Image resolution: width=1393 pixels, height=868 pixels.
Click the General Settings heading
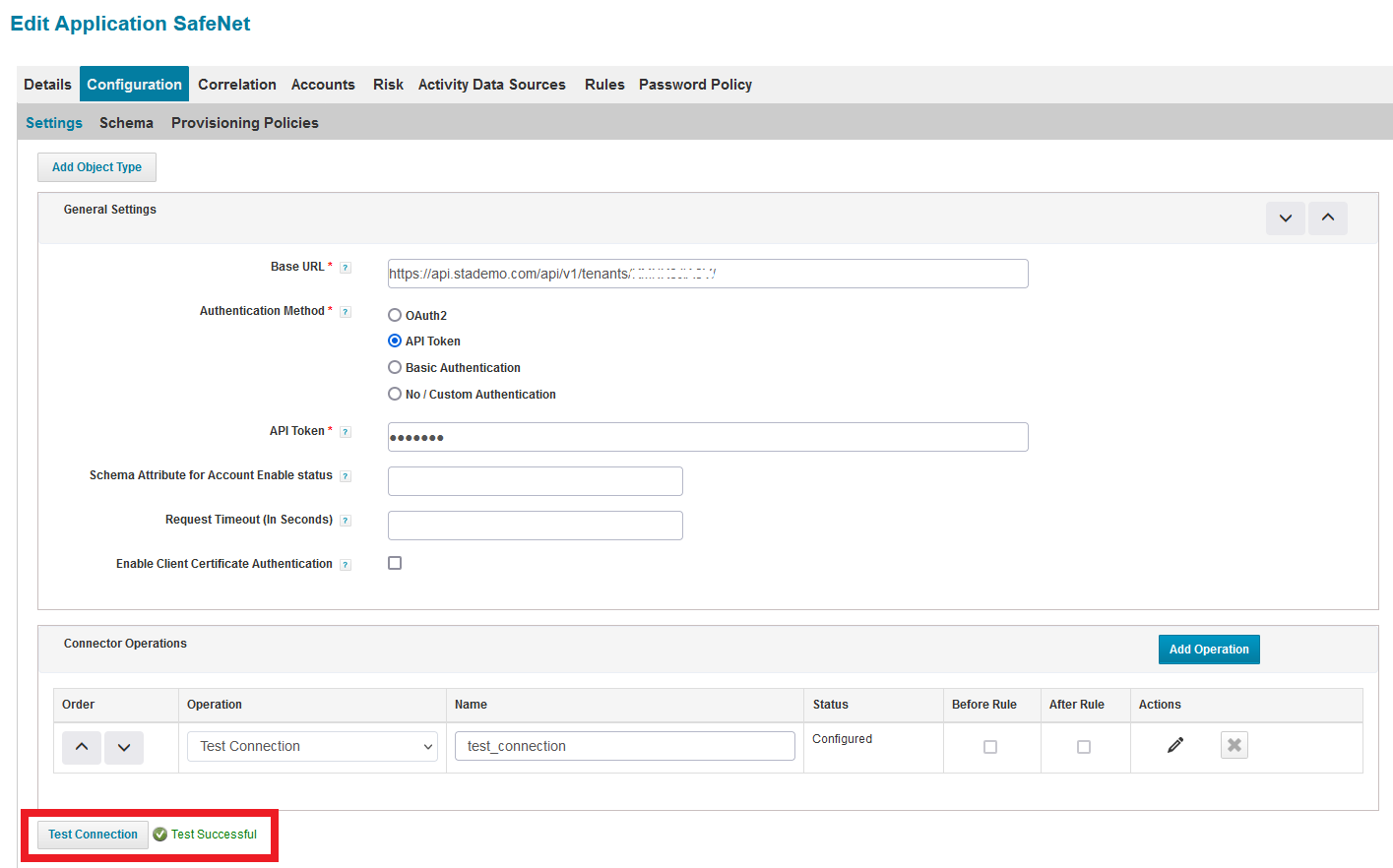pyautogui.click(x=110, y=210)
